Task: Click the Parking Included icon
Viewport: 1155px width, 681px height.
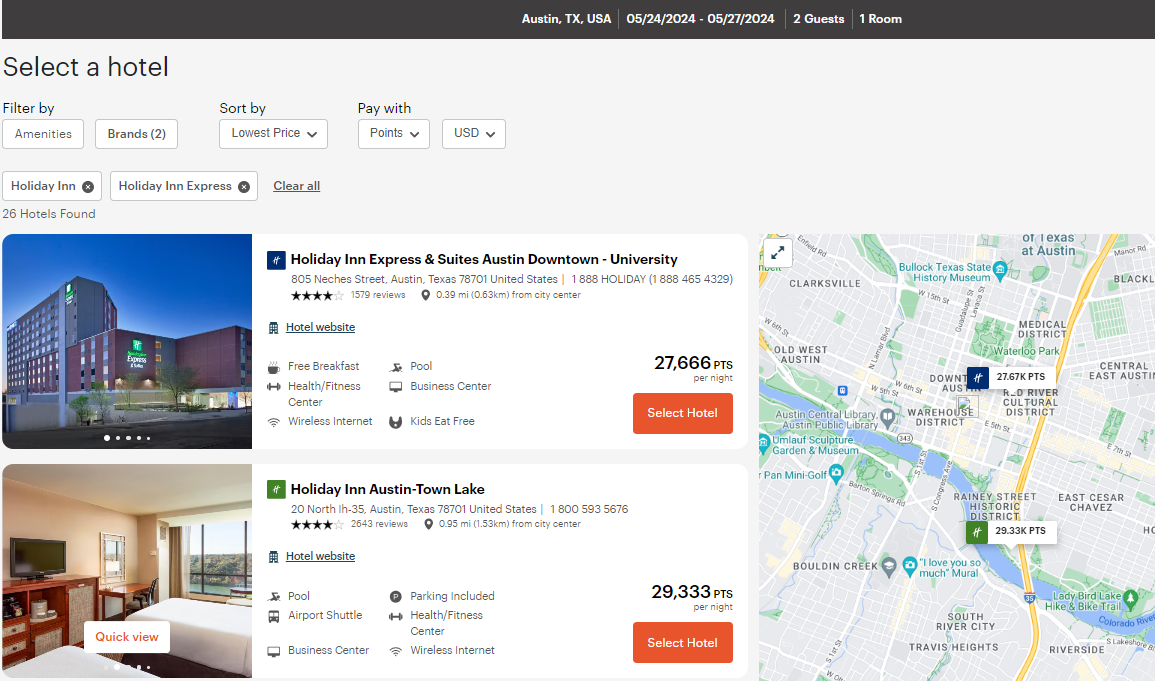Action: pos(397,596)
